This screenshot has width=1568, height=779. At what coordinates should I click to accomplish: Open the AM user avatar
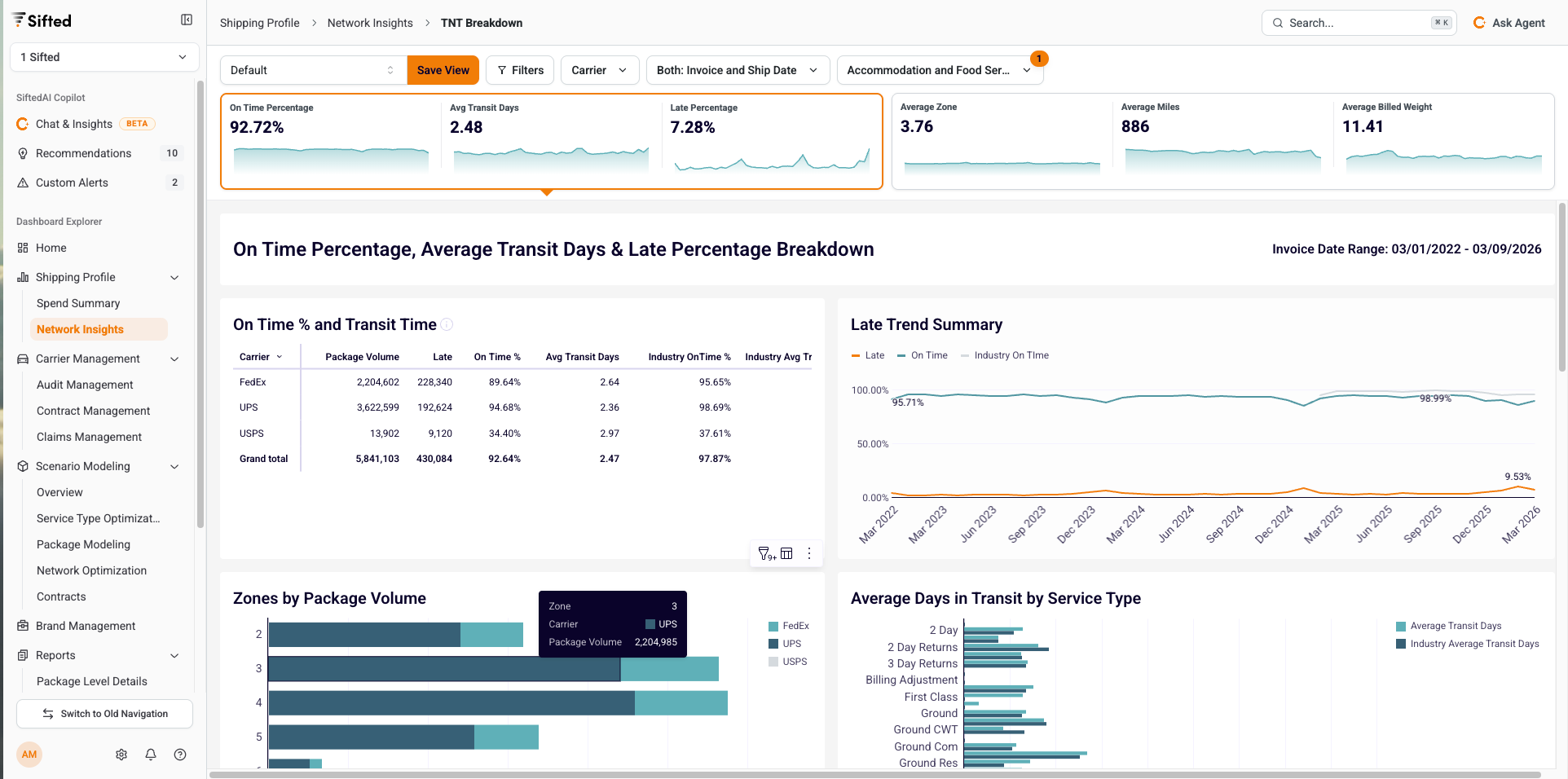coord(29,755)
